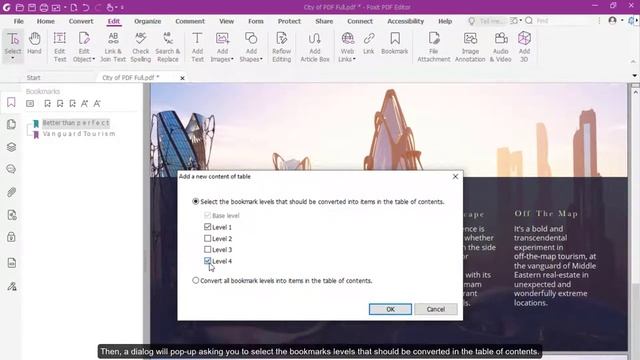The width and height of the screenshot is (640, 360).
Task: Click the greyed Base level checkbox
Action: (207, 215)
